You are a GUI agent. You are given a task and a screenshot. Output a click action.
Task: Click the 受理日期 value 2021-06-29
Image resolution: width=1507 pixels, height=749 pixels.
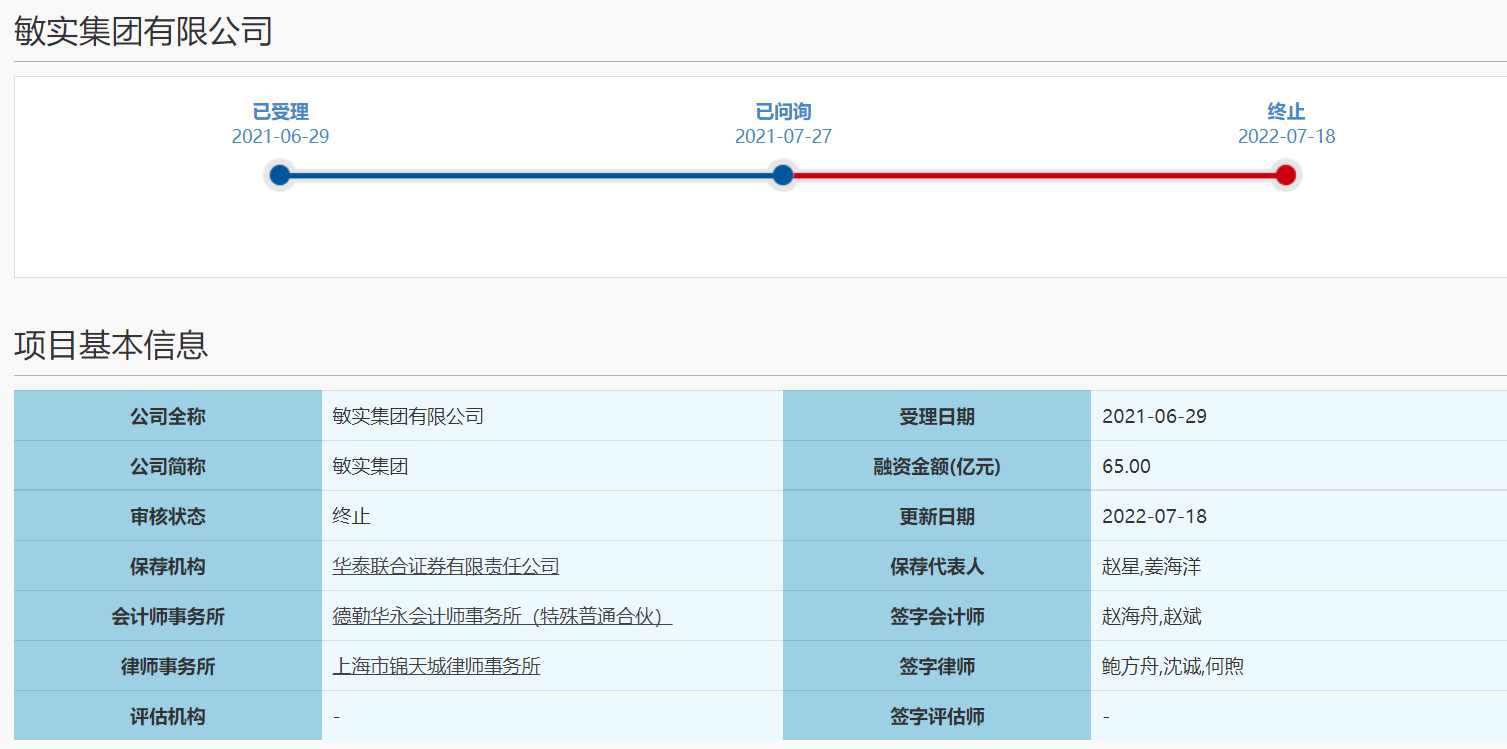coord(1154,417)
